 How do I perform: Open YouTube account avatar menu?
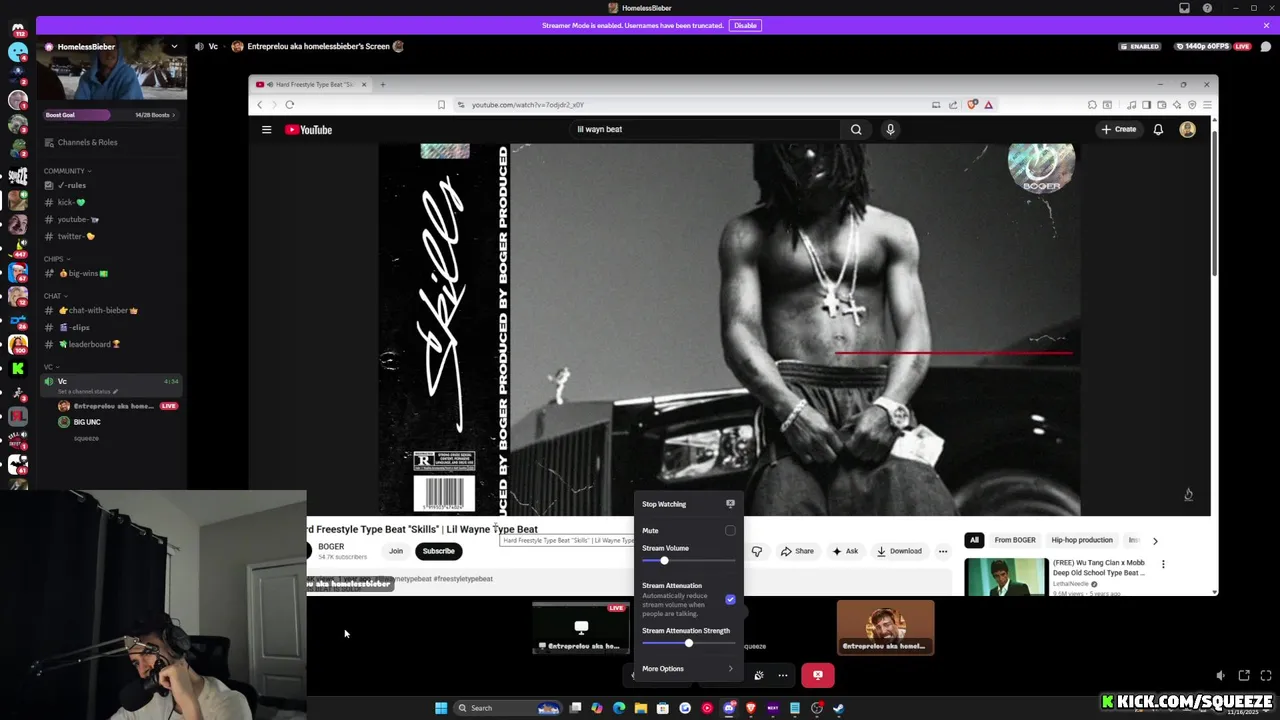point(1188,129)
